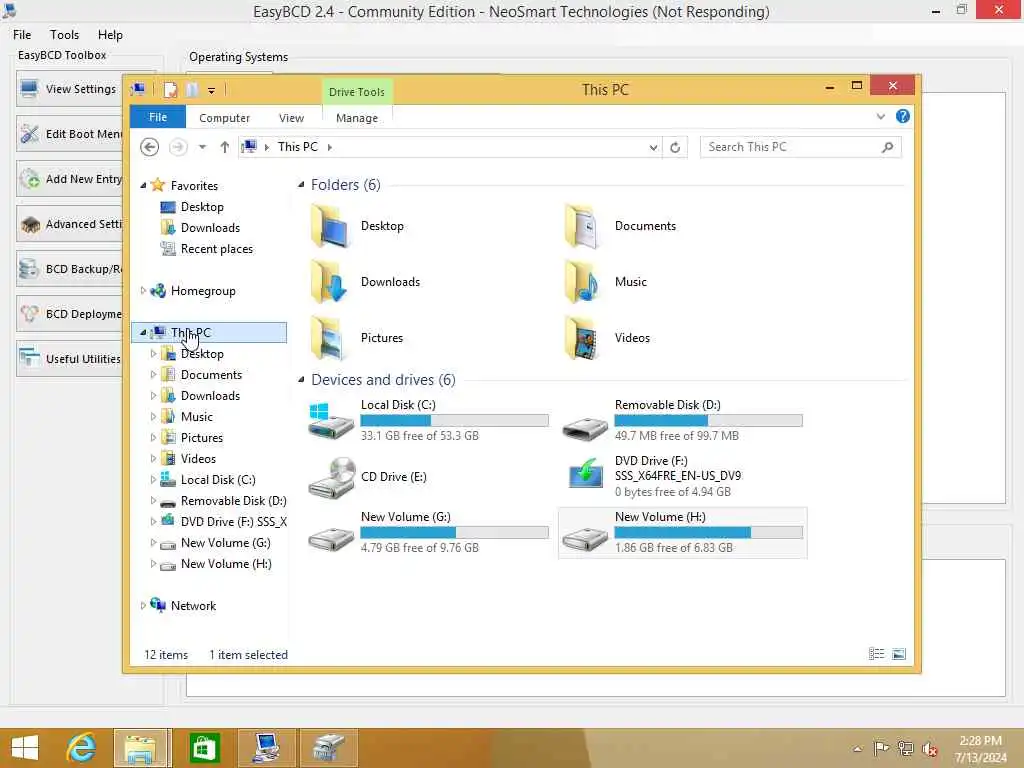
Task: Open Customize Quick Access Toolbar dropdown
Action: coord(212,91)
